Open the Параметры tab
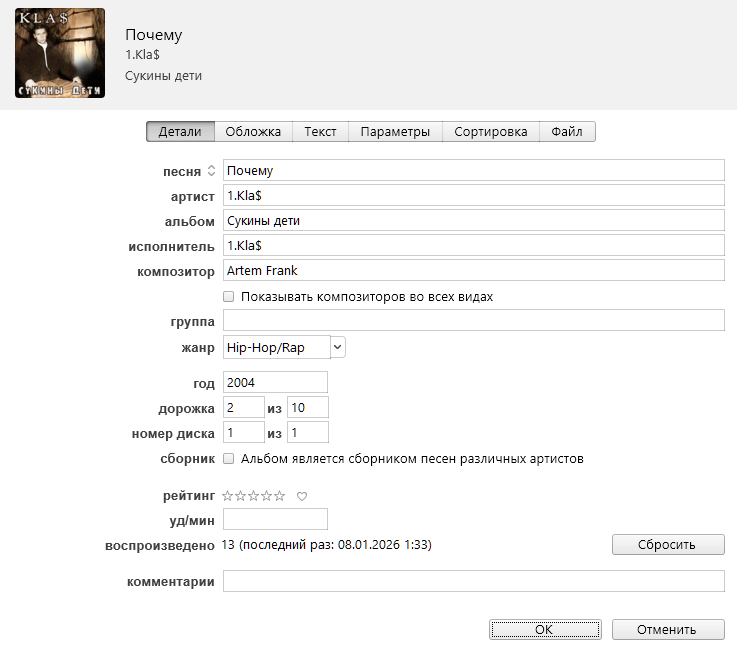The image size is (737, 655). [x=395, y=132]
